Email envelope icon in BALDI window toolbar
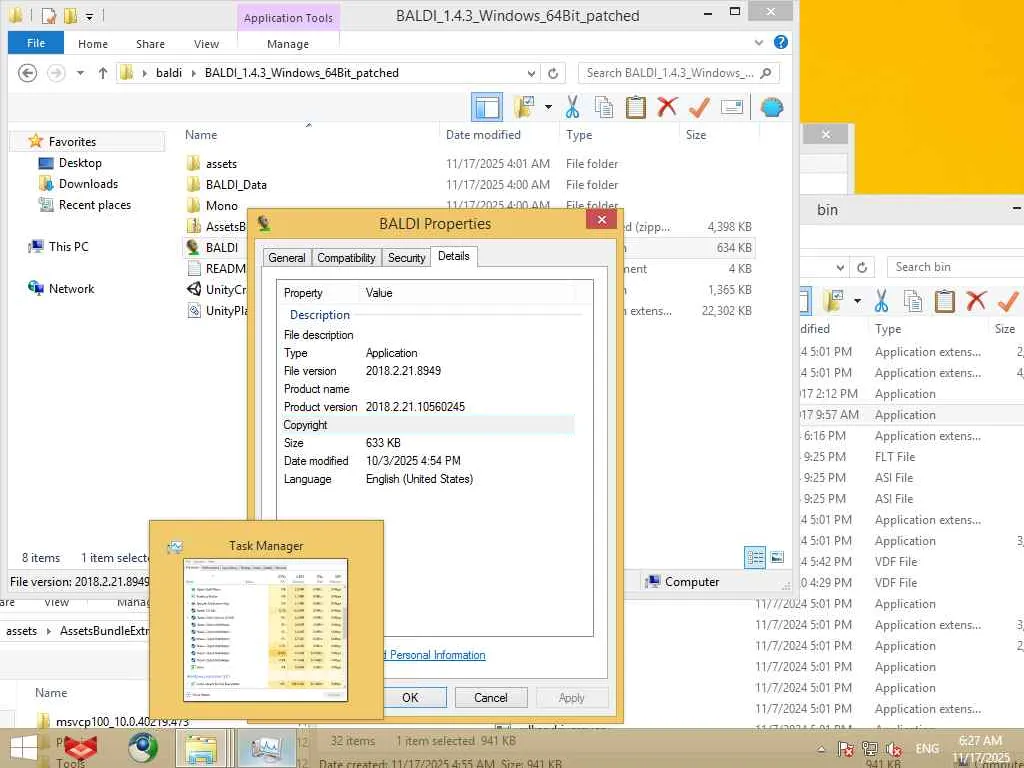The height and width of the screenshot is (768, 1024). coord(731,107)
